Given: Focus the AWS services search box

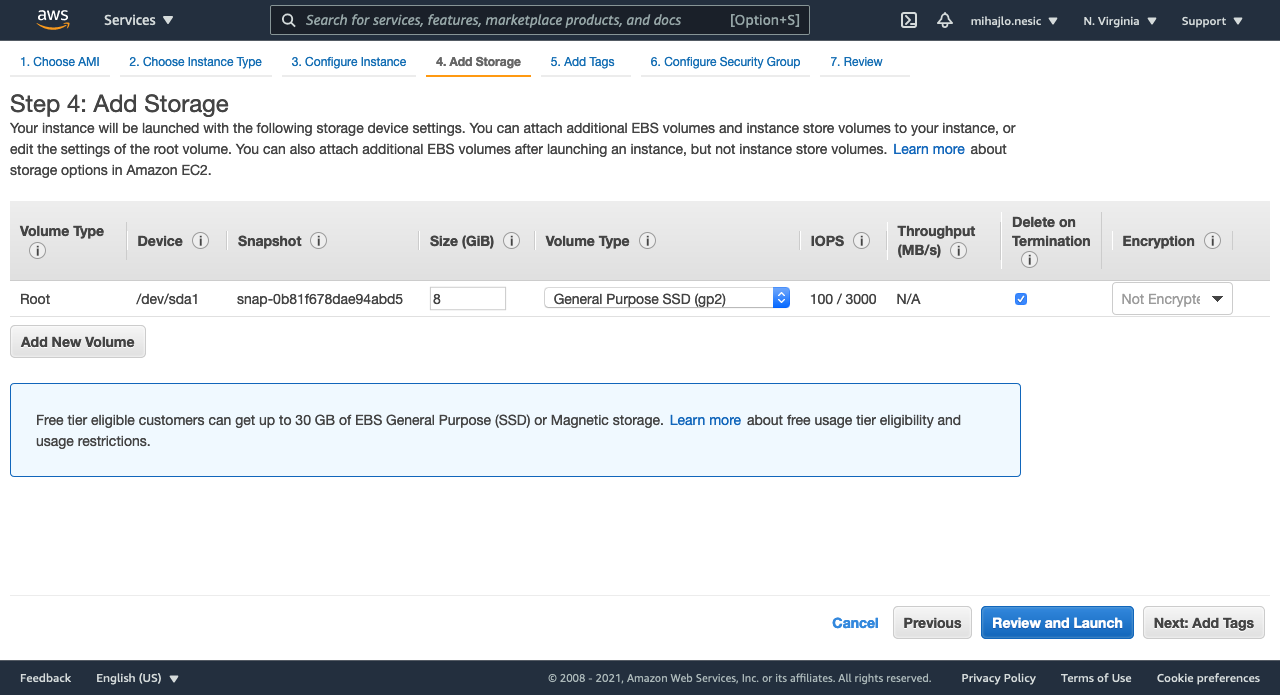Looking at the screenshot, I should [x=540, y=20].
